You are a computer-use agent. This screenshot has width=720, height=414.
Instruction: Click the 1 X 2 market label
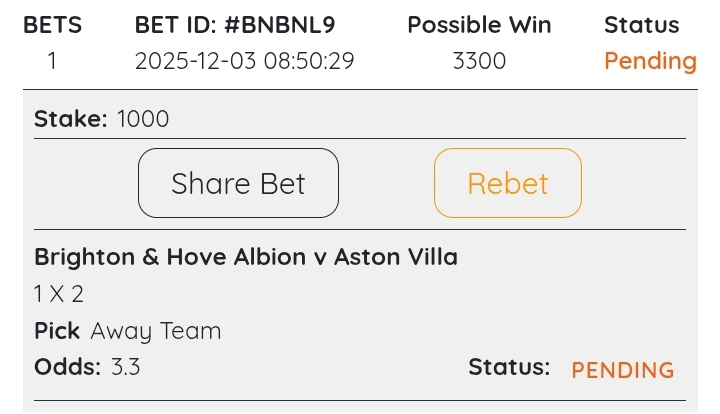pos(59,295)
